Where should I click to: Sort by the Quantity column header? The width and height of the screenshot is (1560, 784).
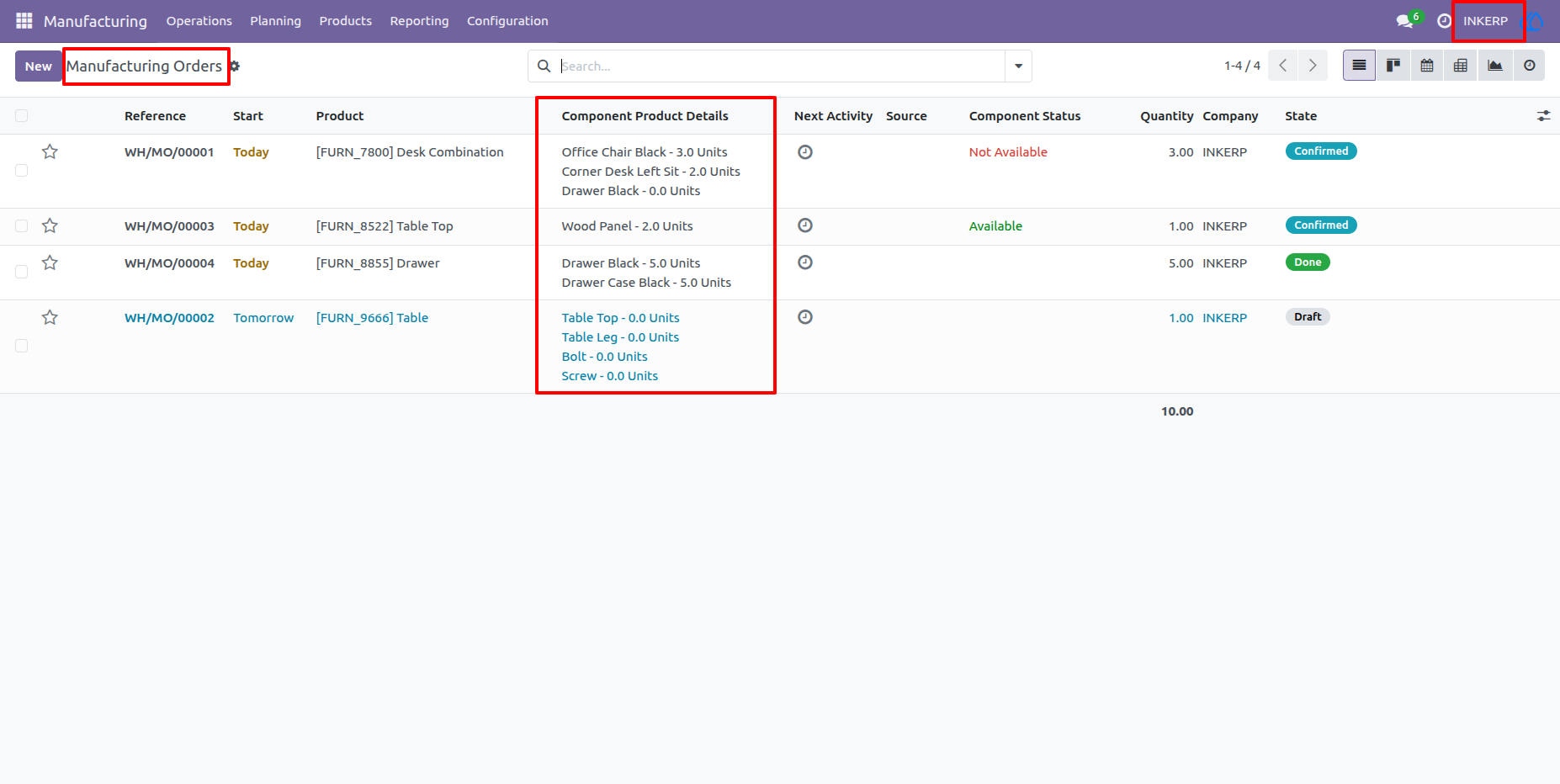click(x=1166, y=116)
